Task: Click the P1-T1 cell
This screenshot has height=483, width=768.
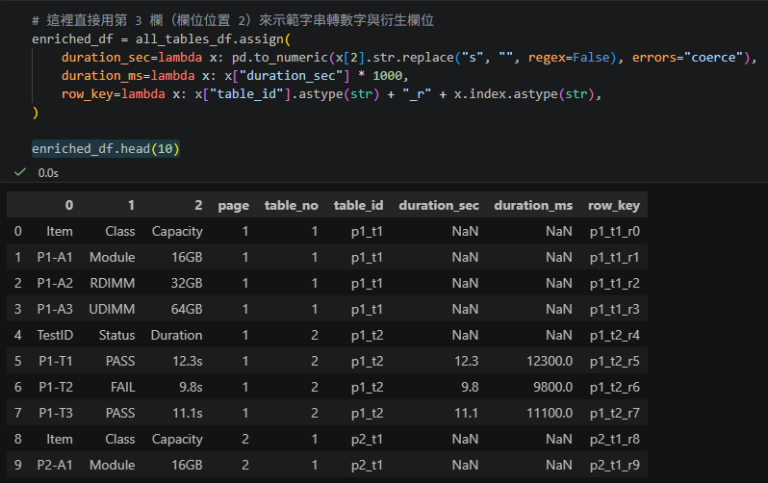Action: (56, 361)
